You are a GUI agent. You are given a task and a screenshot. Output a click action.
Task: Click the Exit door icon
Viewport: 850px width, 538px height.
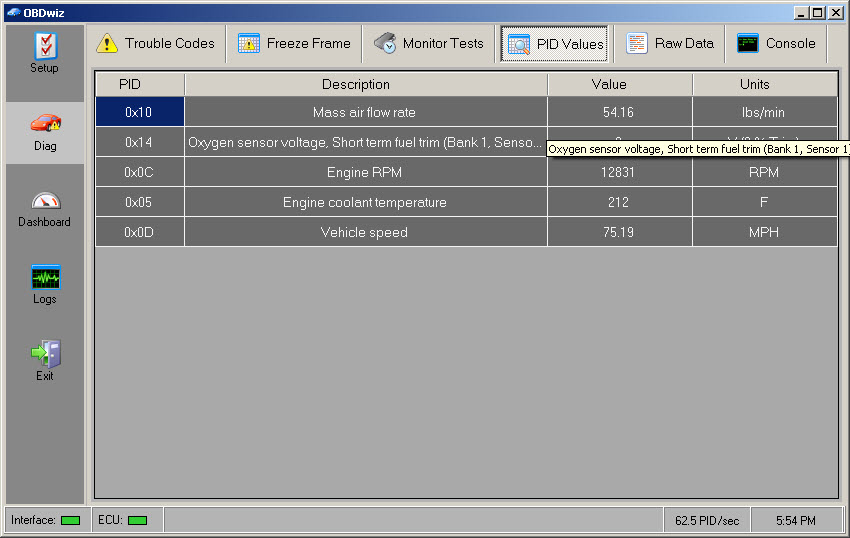tap(45, 354)
